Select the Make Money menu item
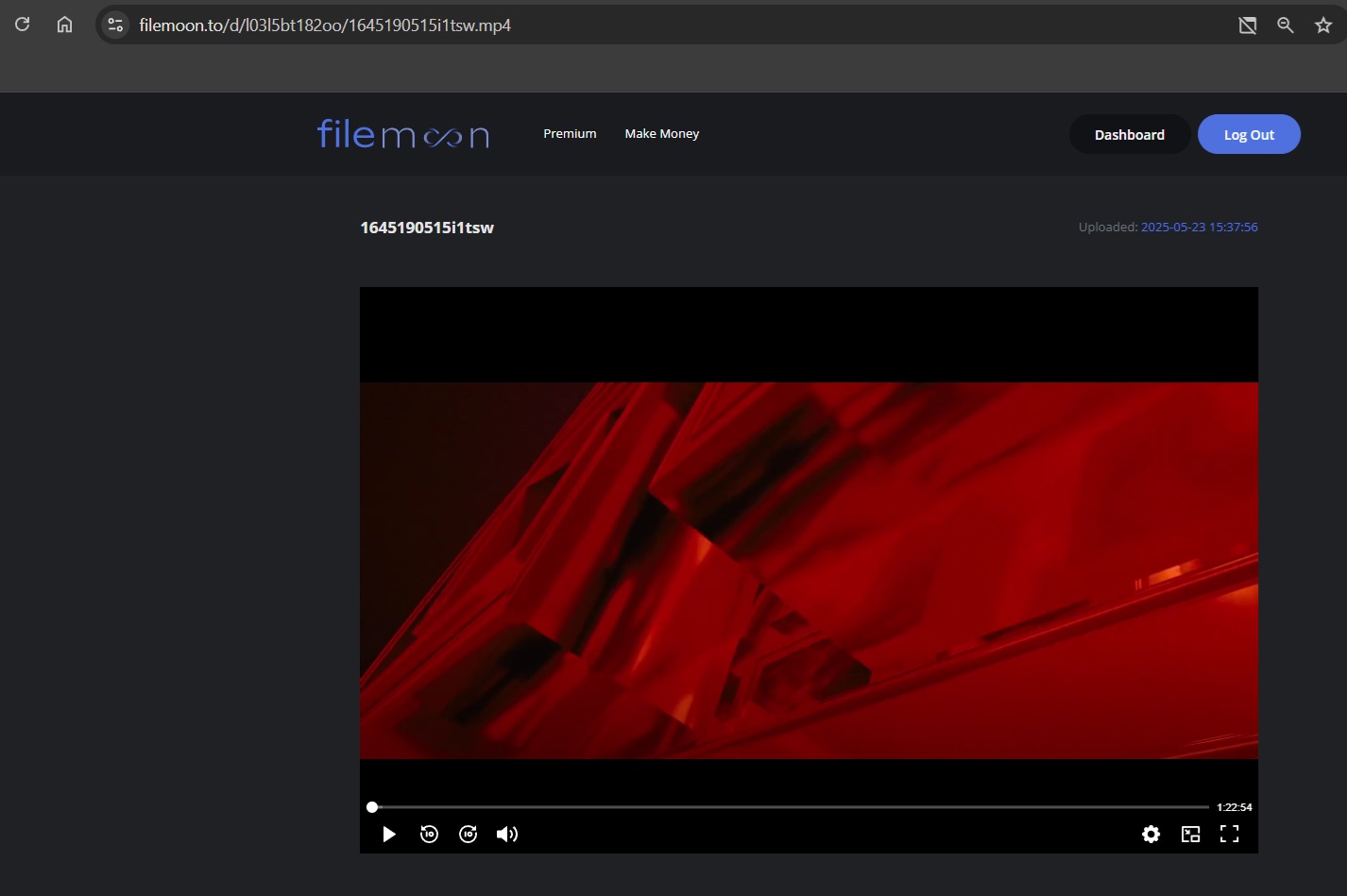Viewport: 1347px width, 896px height. [x=661, y=133]
